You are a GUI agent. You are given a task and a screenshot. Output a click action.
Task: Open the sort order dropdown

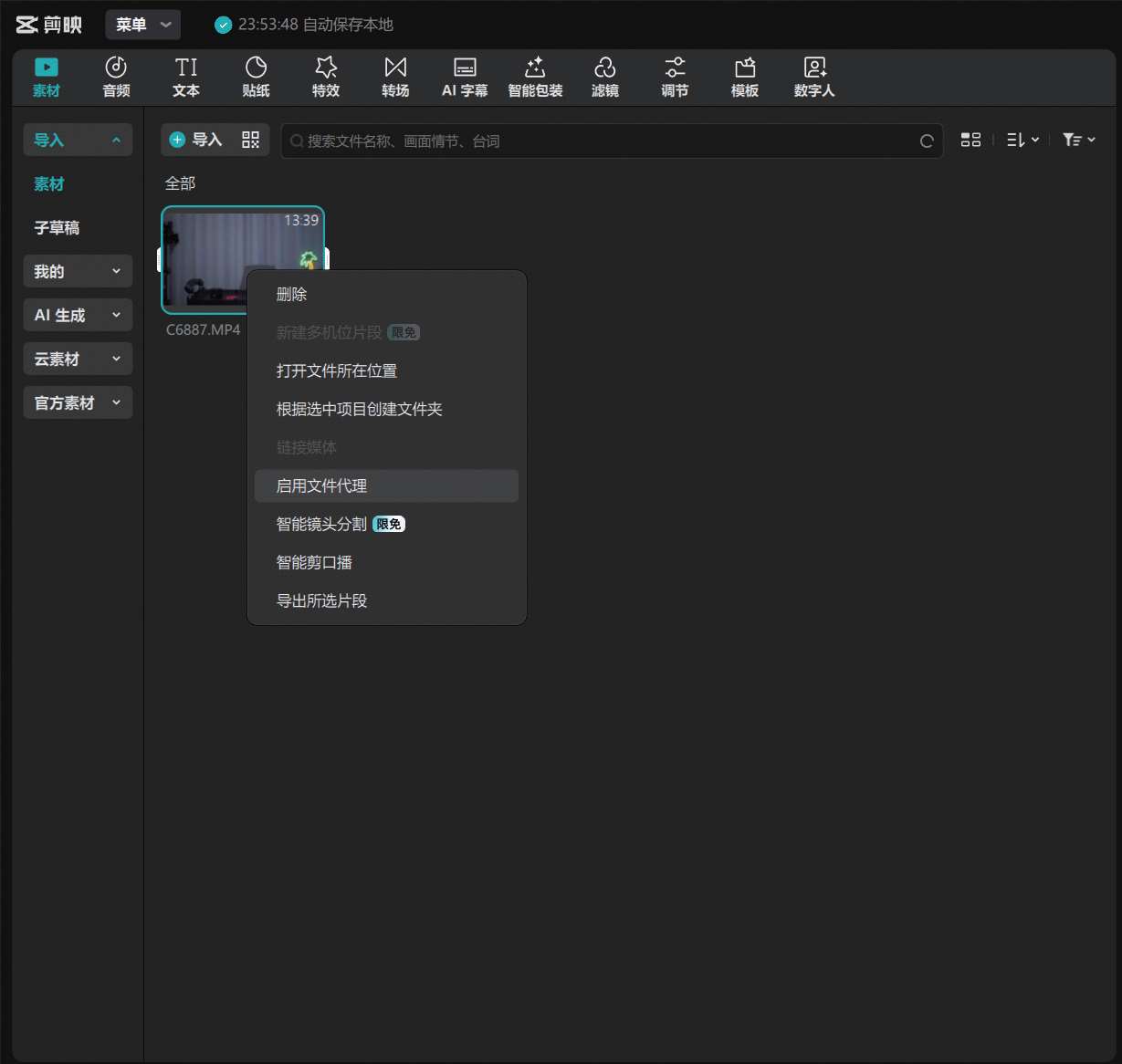coord(1022,140)
